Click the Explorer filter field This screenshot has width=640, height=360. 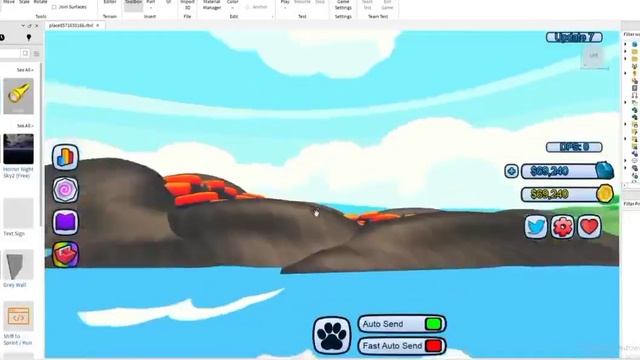point(631,34)
